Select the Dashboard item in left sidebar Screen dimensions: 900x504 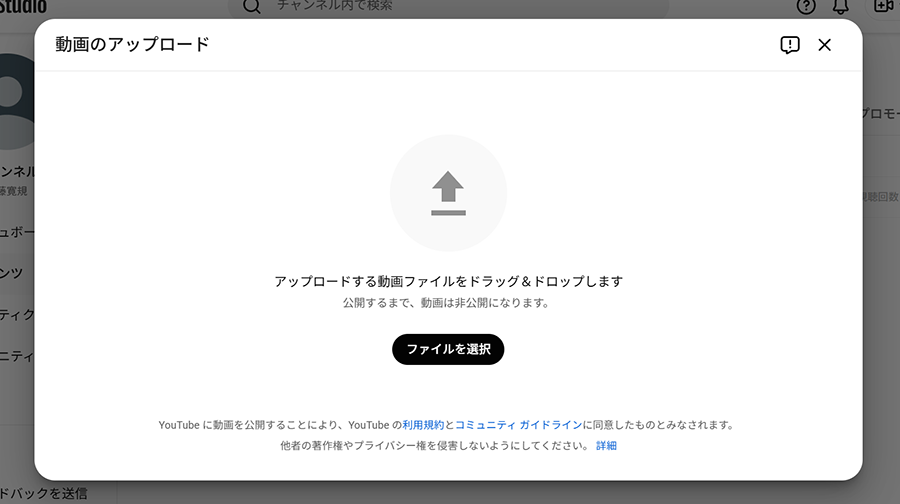tap(17, 232)
